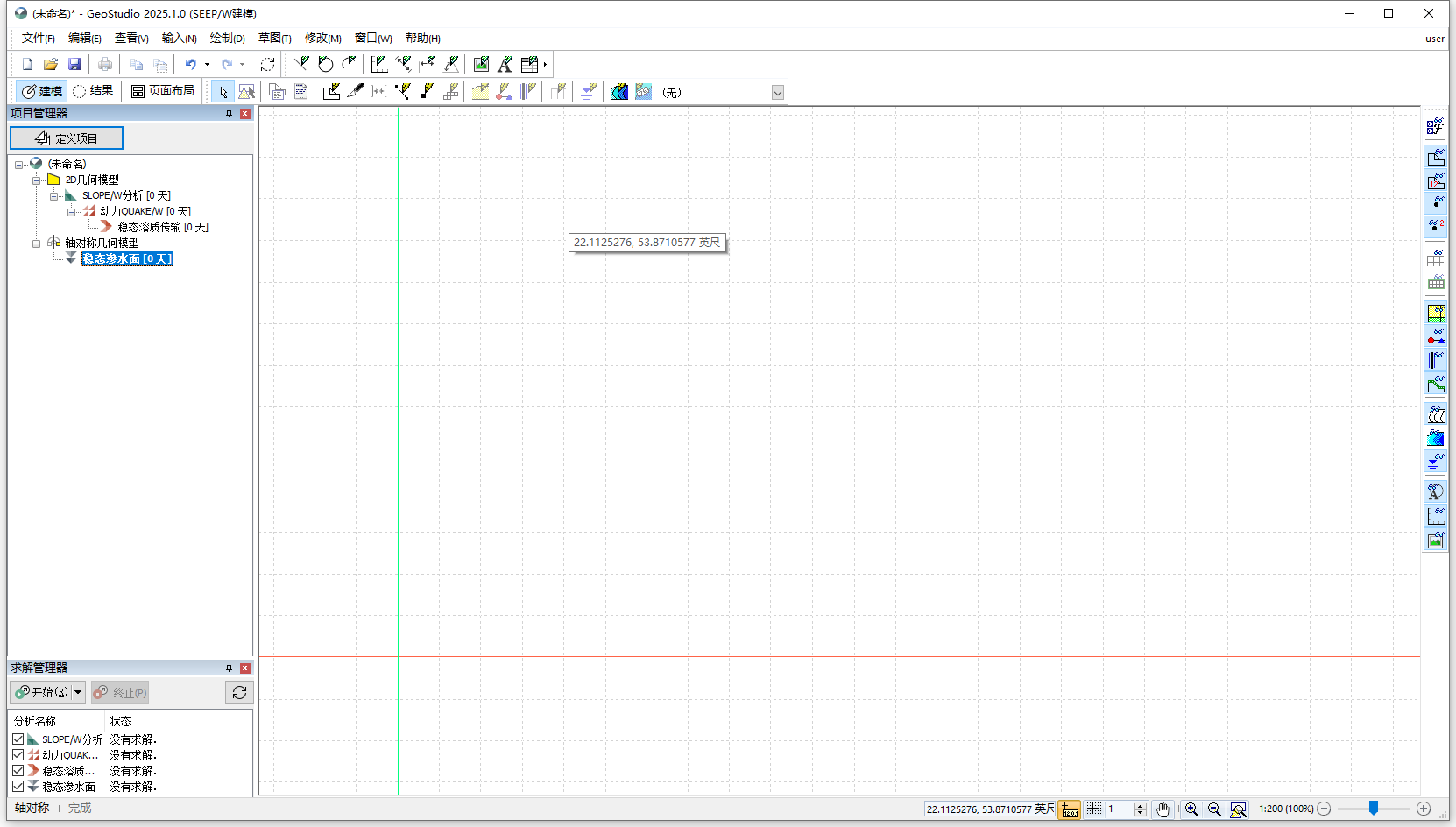
Task: Click the sketch axes icon
Action: pyautogui.click(x=379, y=64)
